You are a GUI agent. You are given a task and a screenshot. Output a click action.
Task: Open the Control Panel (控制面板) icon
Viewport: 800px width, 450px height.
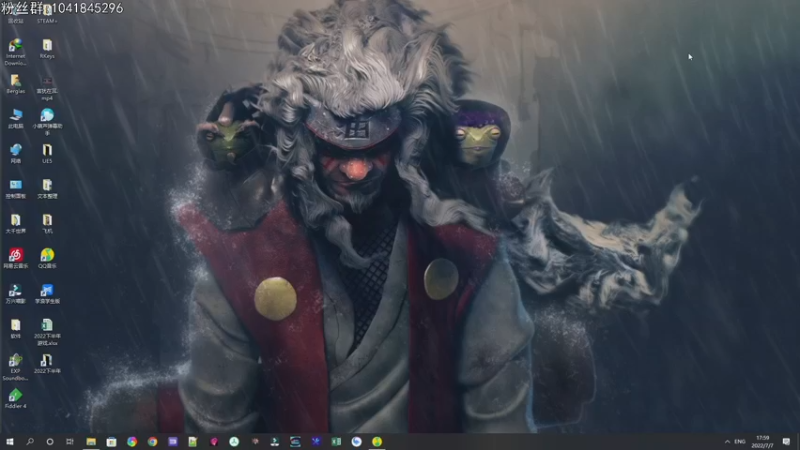pos(15,189)
